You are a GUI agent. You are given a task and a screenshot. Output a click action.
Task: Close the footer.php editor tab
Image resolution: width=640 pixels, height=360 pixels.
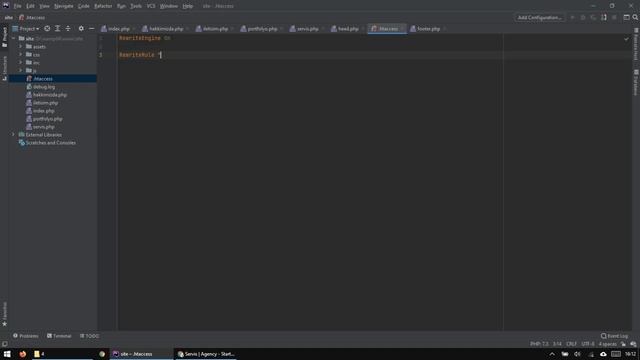[444, 29]
